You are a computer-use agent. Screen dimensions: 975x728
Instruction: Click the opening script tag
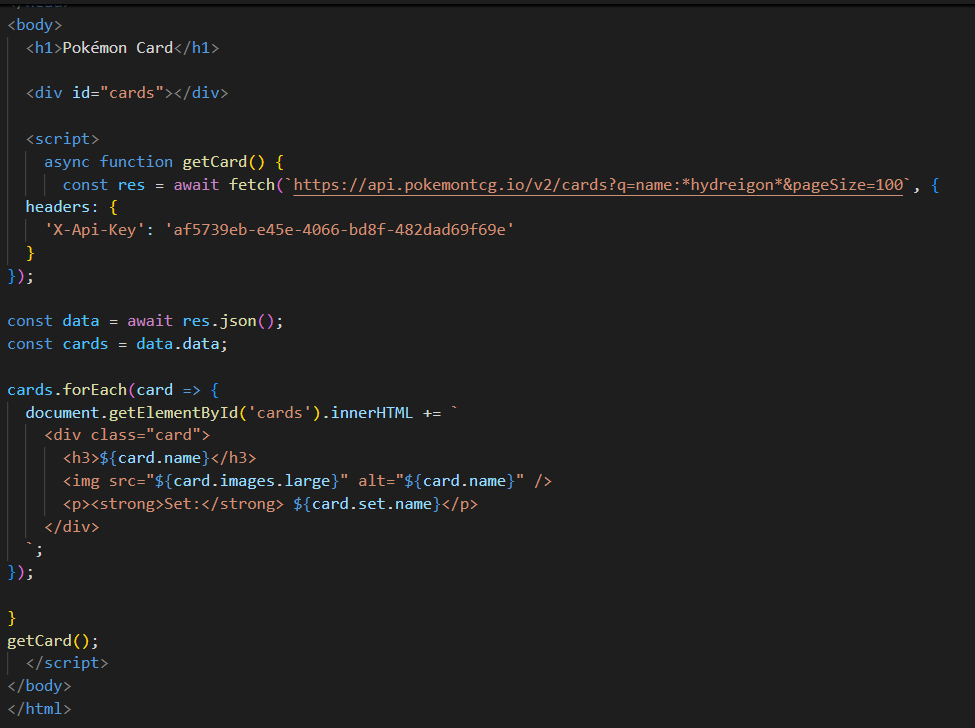coord(62,139)
